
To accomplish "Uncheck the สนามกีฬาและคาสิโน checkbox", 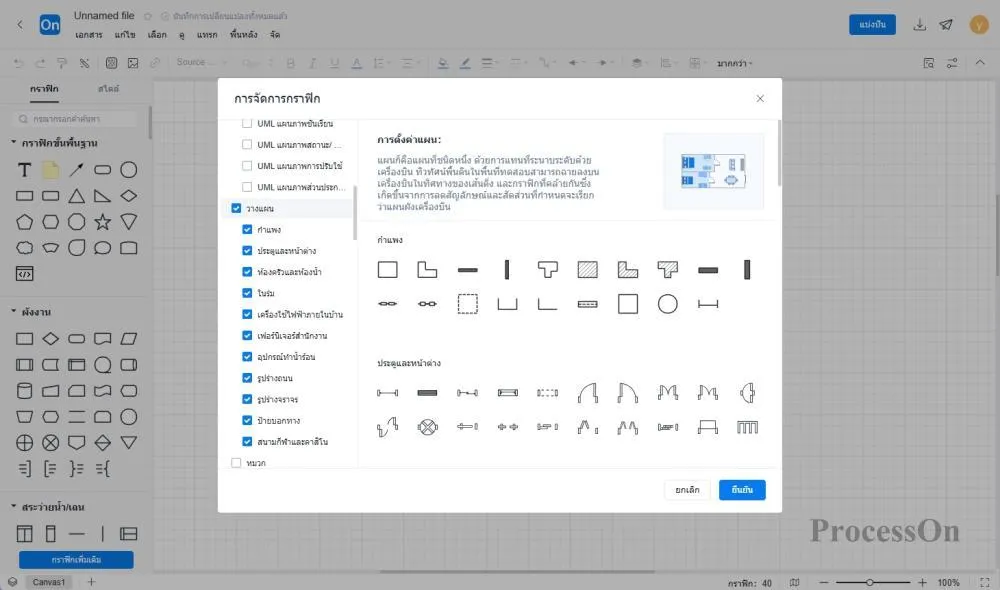I will 247,441.
